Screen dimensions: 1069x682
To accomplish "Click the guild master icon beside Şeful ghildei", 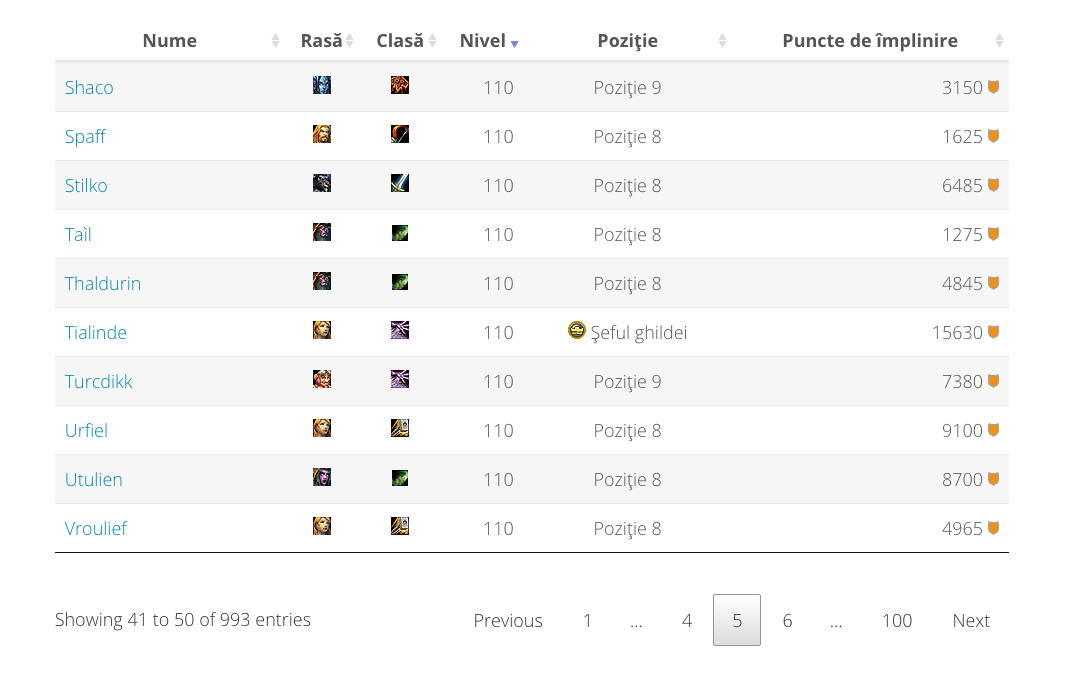I will point(576,331).
